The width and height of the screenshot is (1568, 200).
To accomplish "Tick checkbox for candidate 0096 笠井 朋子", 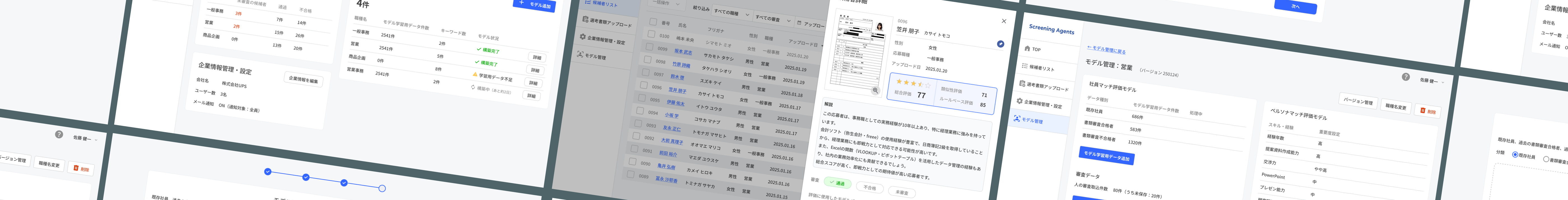I will 643,85.
